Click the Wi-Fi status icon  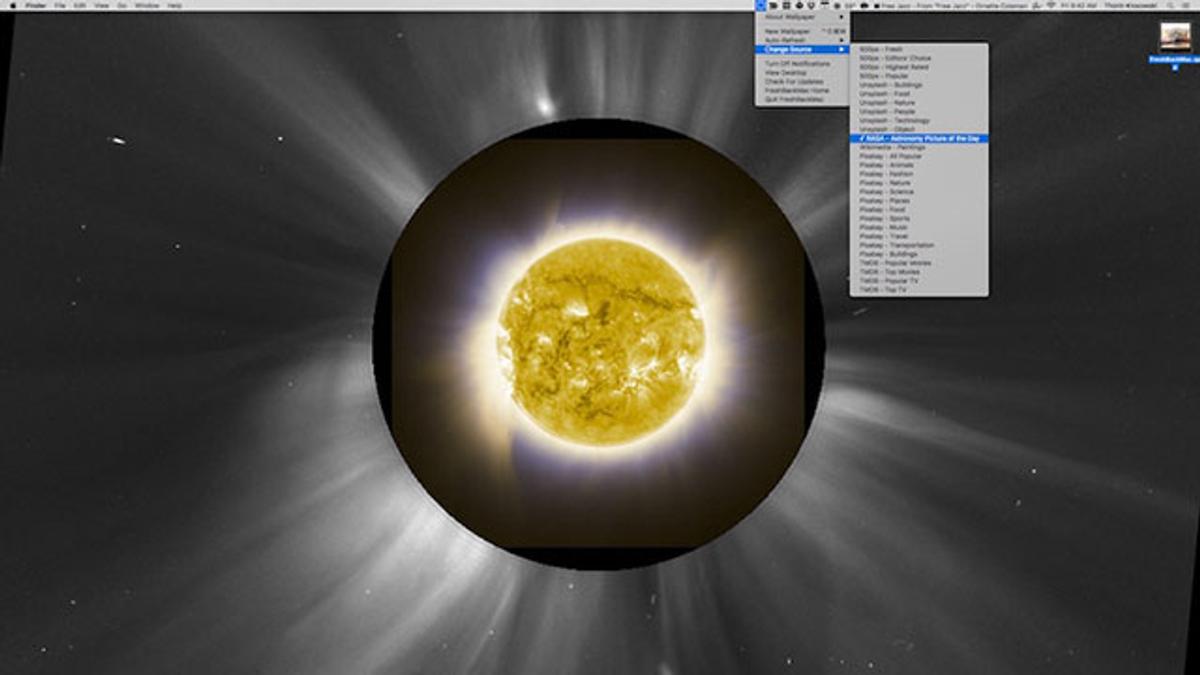point(1050,5)
